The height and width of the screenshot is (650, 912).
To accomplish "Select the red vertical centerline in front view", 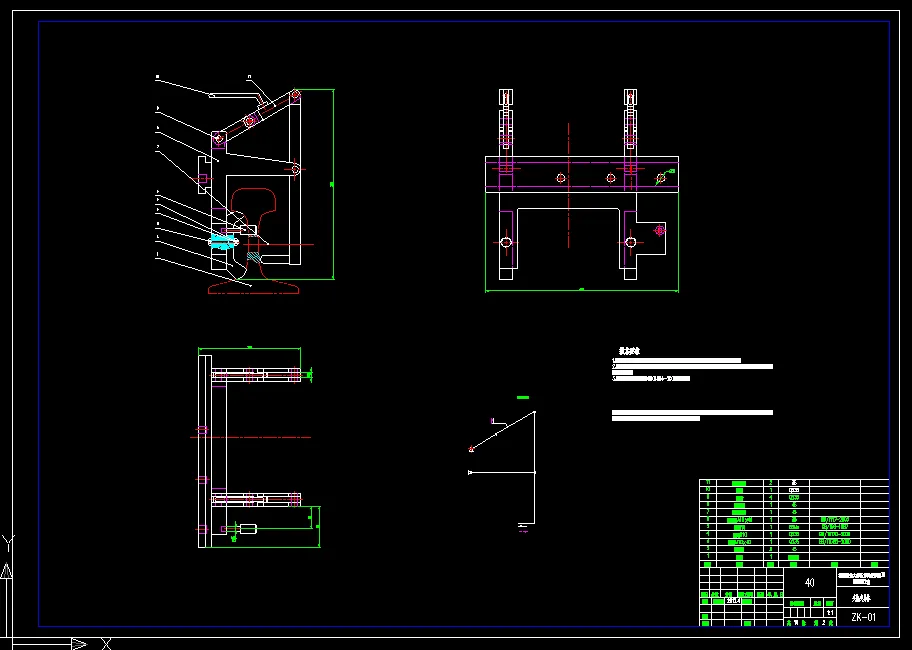I will [x=568, y=185].
